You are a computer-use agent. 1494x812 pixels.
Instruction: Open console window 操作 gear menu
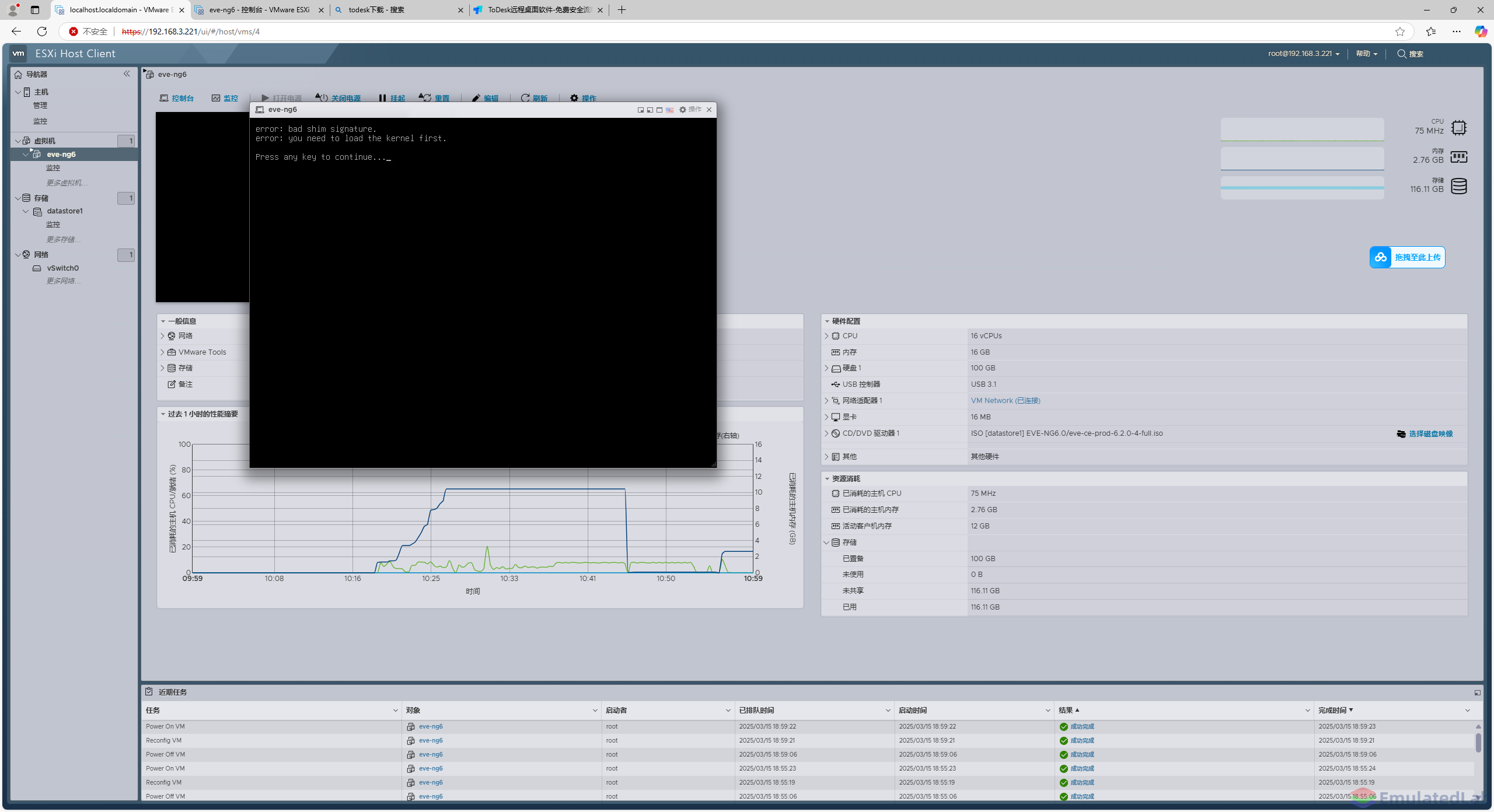click(x=690, y=110)
